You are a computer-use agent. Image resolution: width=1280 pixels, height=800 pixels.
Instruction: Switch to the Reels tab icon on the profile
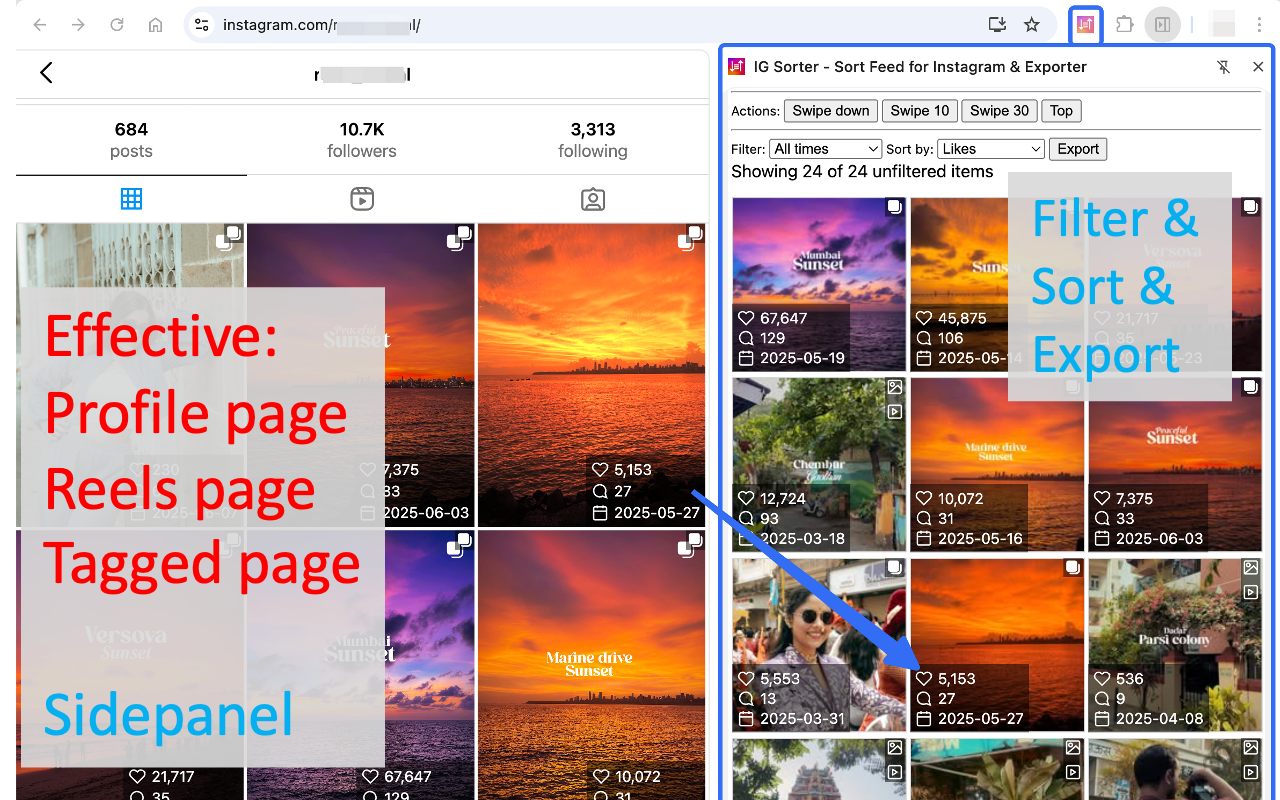click(362, 198)
